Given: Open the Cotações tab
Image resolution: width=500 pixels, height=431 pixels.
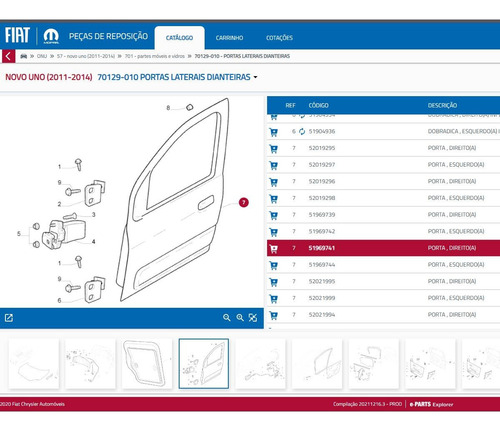Looking at the screenshot, I should coord(279,38).
